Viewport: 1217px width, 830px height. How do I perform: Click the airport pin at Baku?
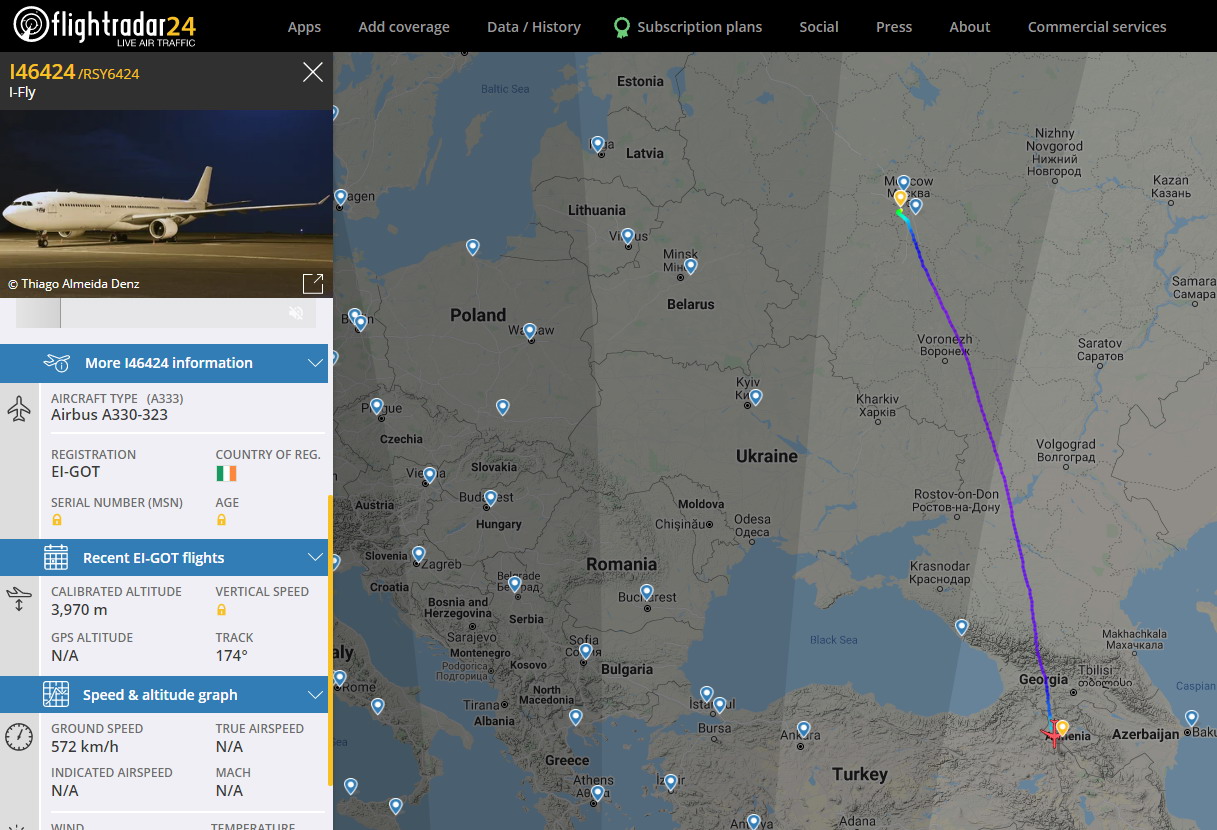click(1191, 717)
